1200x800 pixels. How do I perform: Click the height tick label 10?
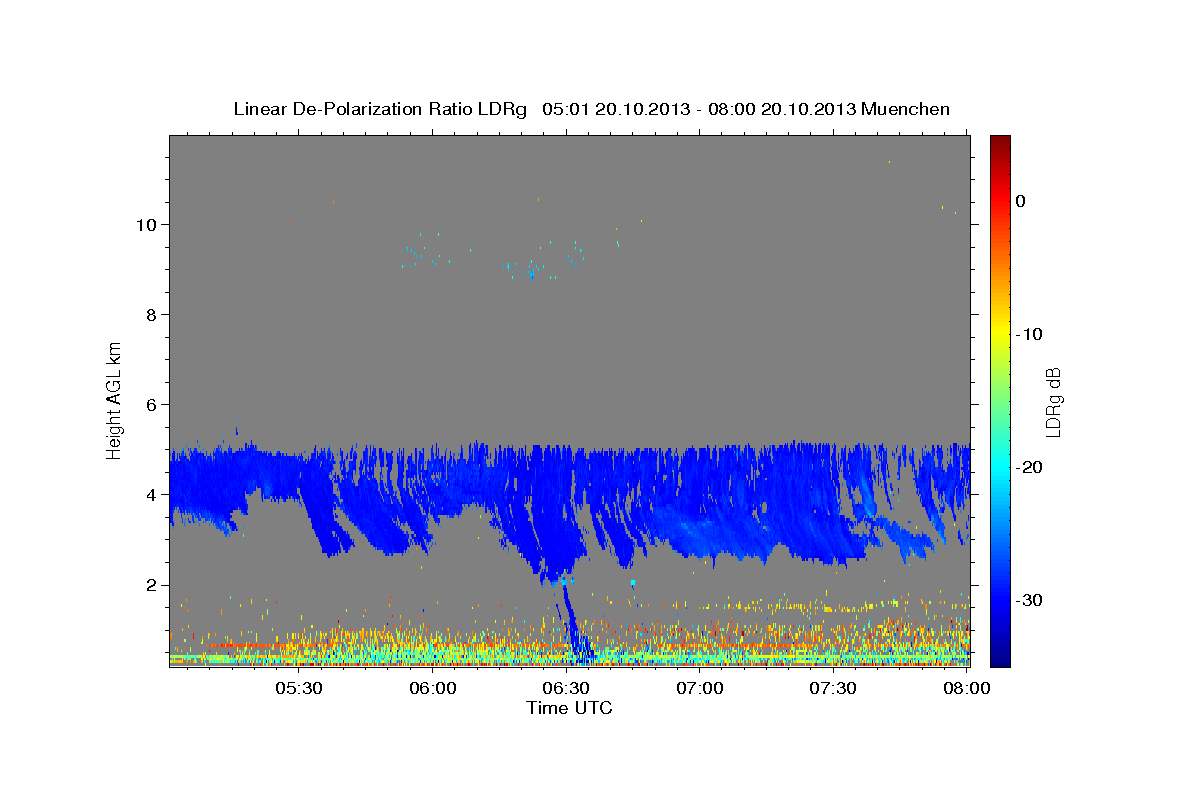pyautogui.click(x=148, y=224)
